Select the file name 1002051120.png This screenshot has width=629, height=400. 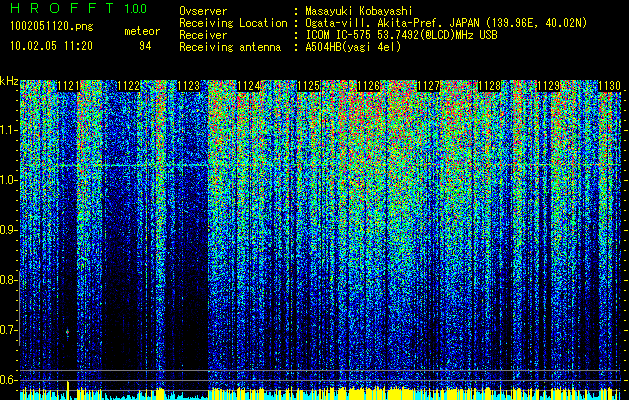click(52, 27)
